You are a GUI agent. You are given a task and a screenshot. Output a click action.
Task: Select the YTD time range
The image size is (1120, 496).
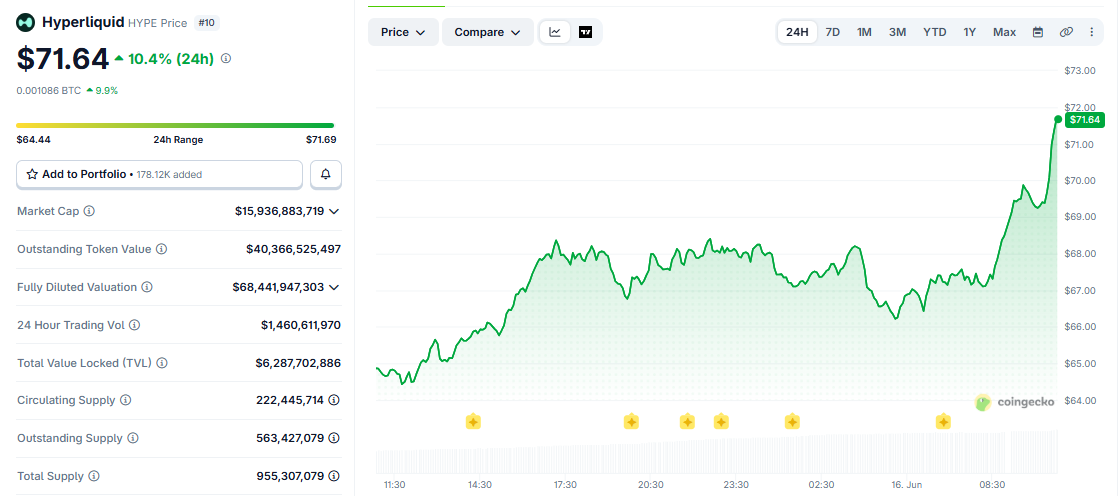[x=934, y=32]
